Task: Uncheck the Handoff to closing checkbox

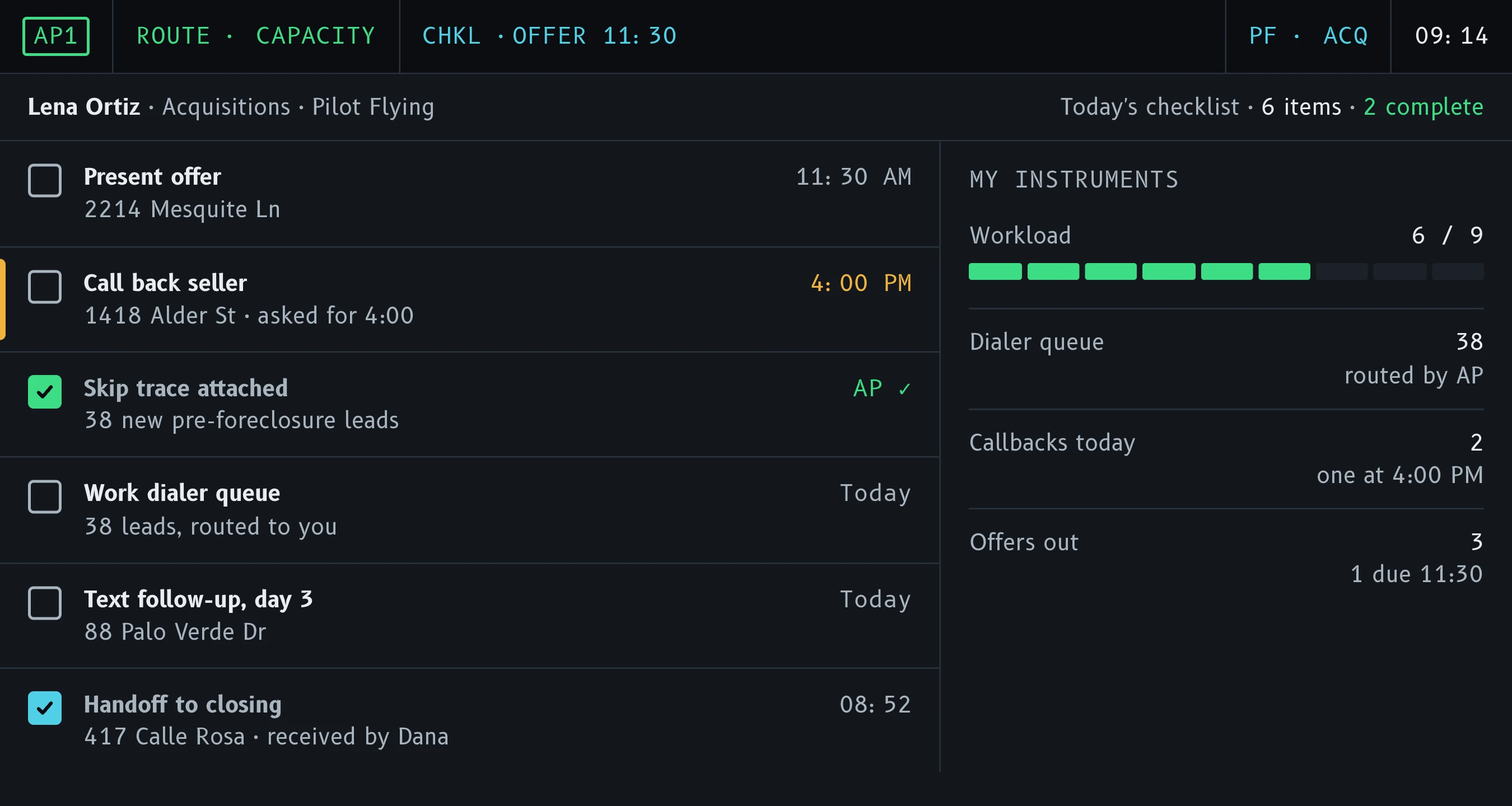Action: (x=45, y=707)
